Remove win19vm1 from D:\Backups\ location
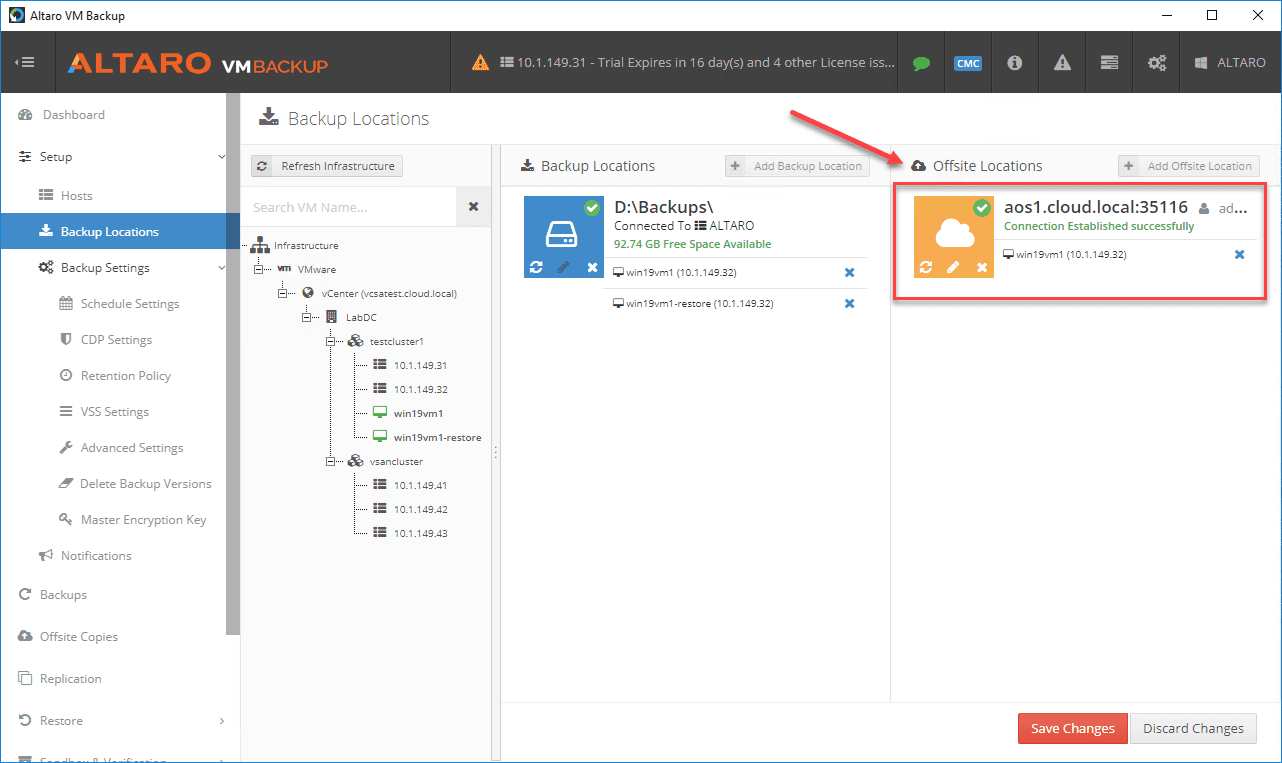The height and width of the screenshot is (763, 1282). point(850,272)
